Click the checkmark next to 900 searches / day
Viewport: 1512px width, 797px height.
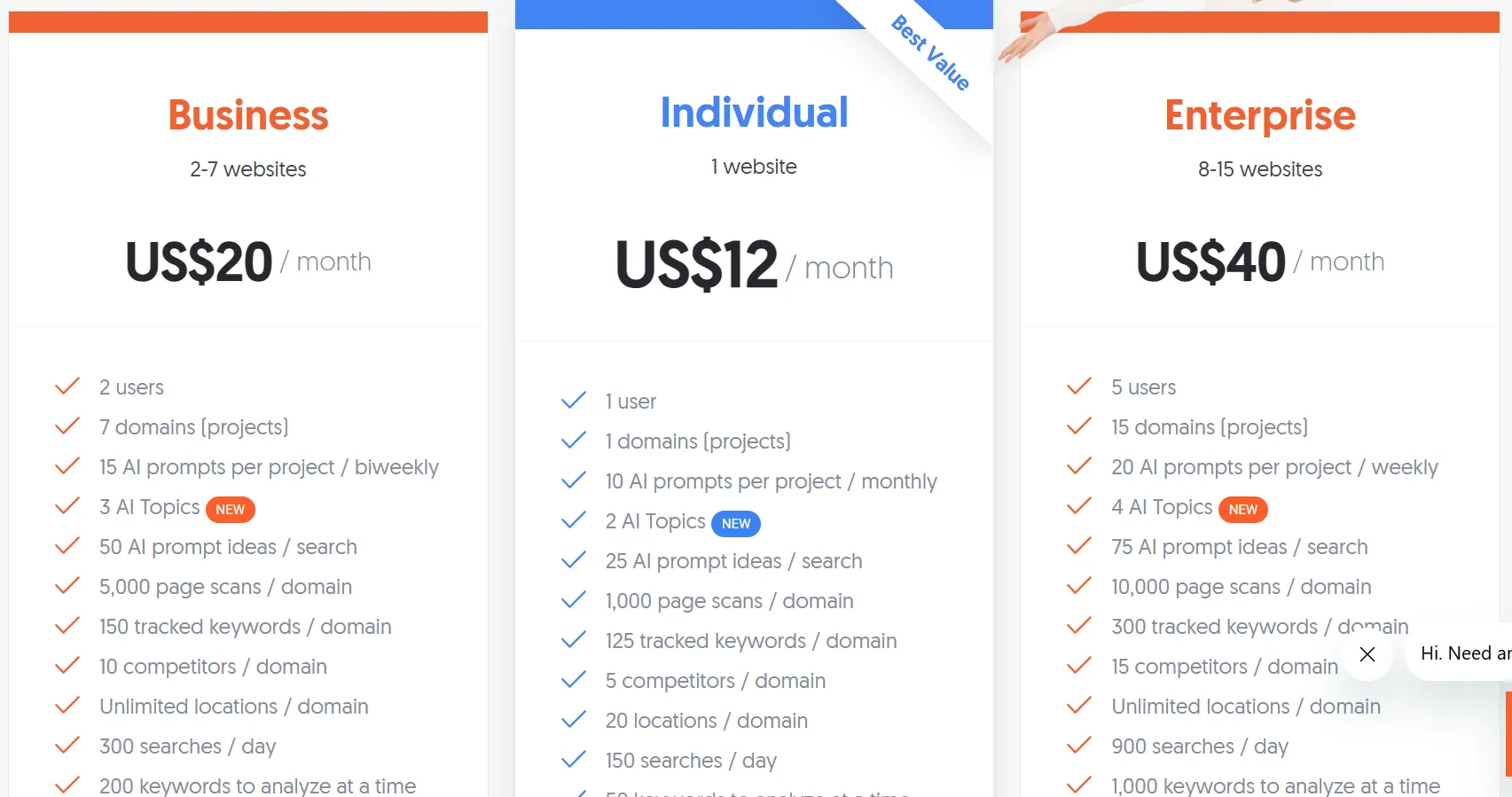(1079, 746)
